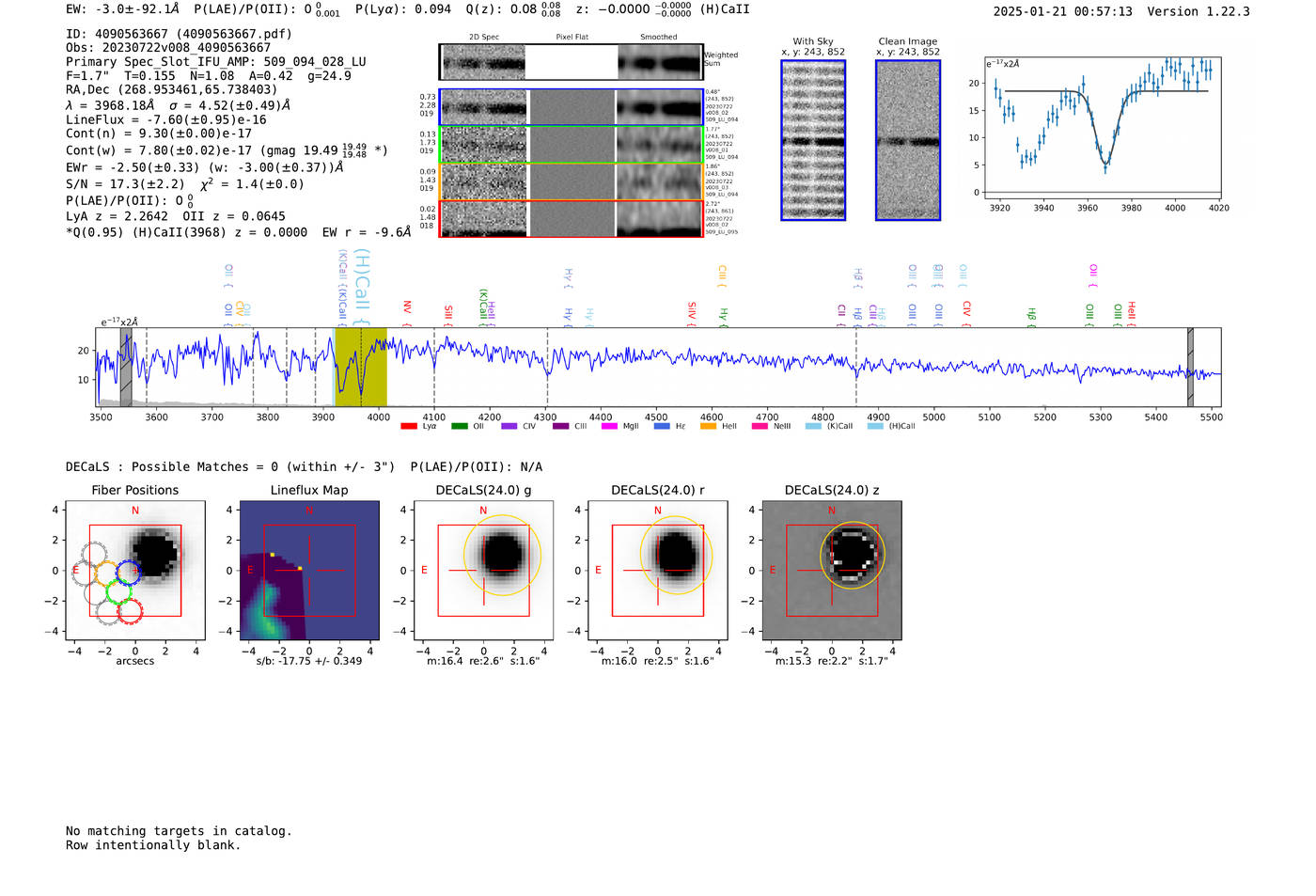Click the Weighted Sum smoothed panel
The image size is (1316, 896).
pos(660,62)
